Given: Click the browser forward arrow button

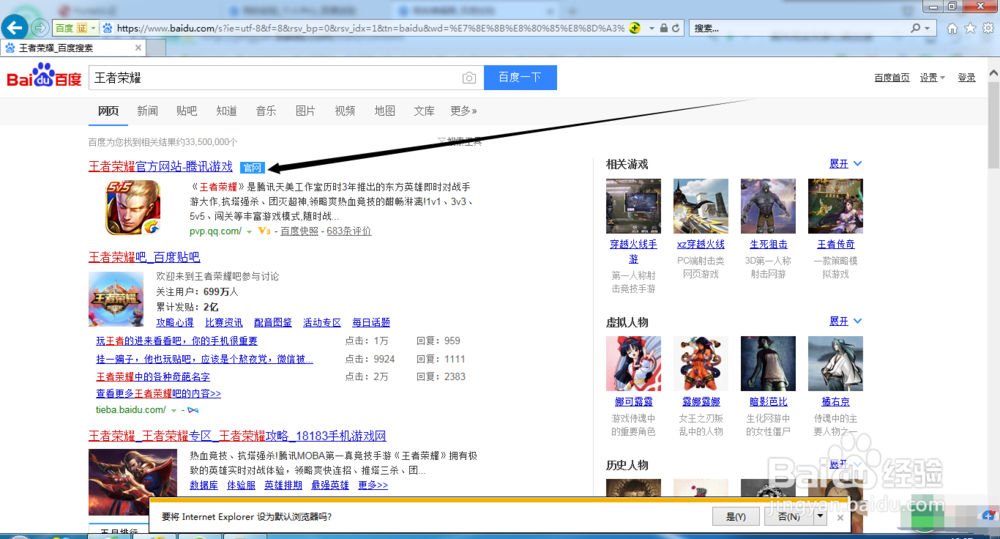Looking at the screenshot, I should [40, 28].
